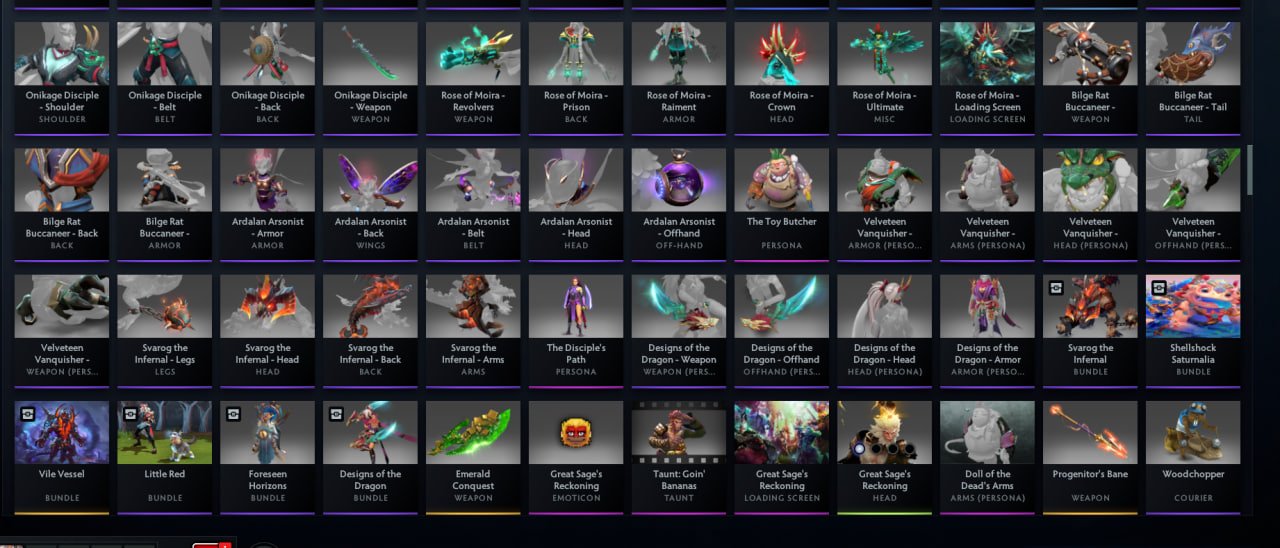Open the Taunt: Goin' Bananas item
Viewport: 1280px width, 548px height.
tap(679, 456)
